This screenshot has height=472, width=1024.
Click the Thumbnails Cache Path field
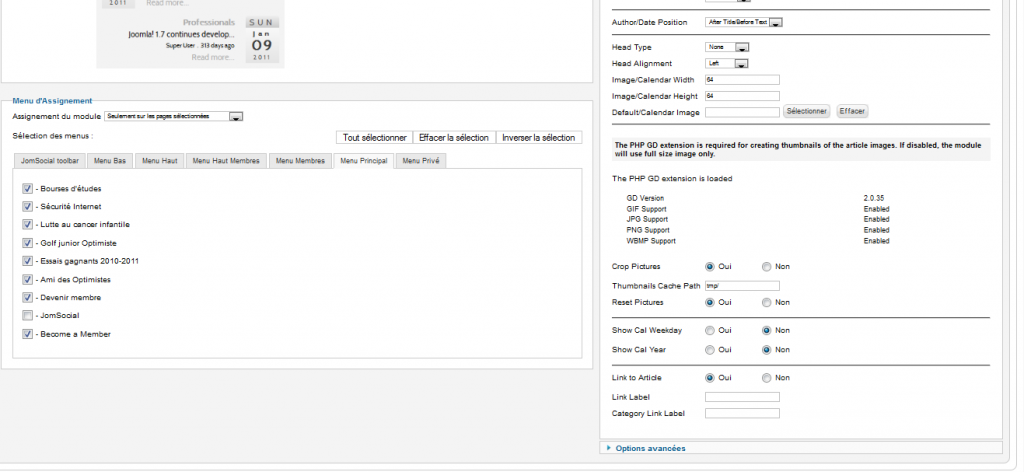coord(741,286)
